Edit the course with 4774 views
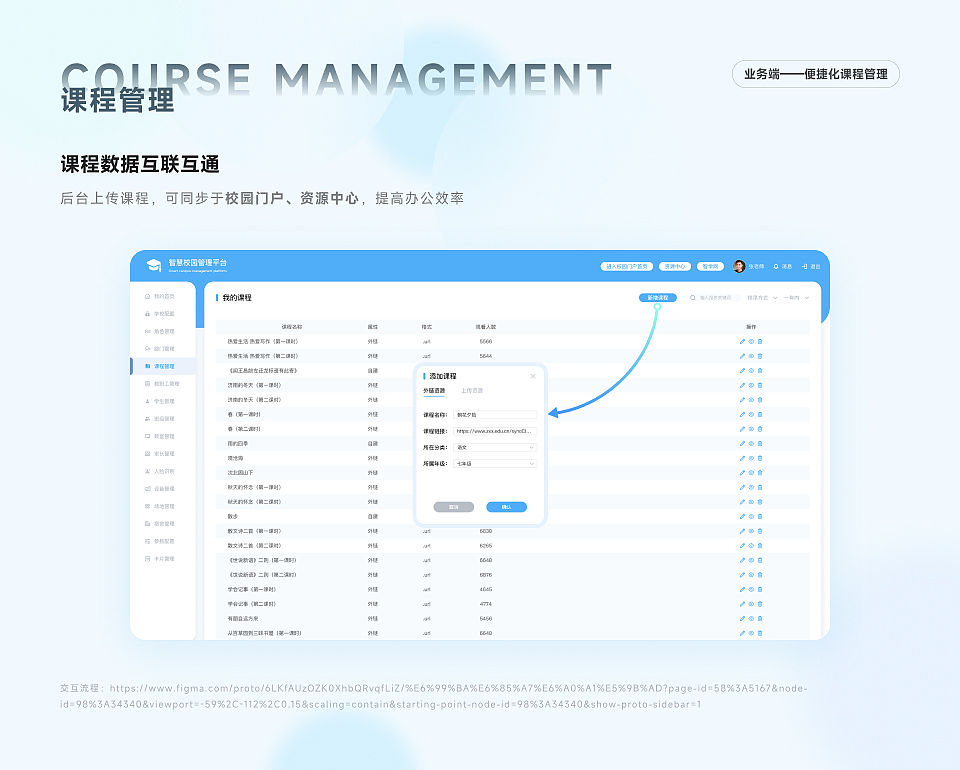This screenshot has height=770, width=960. tap(742, 604)
